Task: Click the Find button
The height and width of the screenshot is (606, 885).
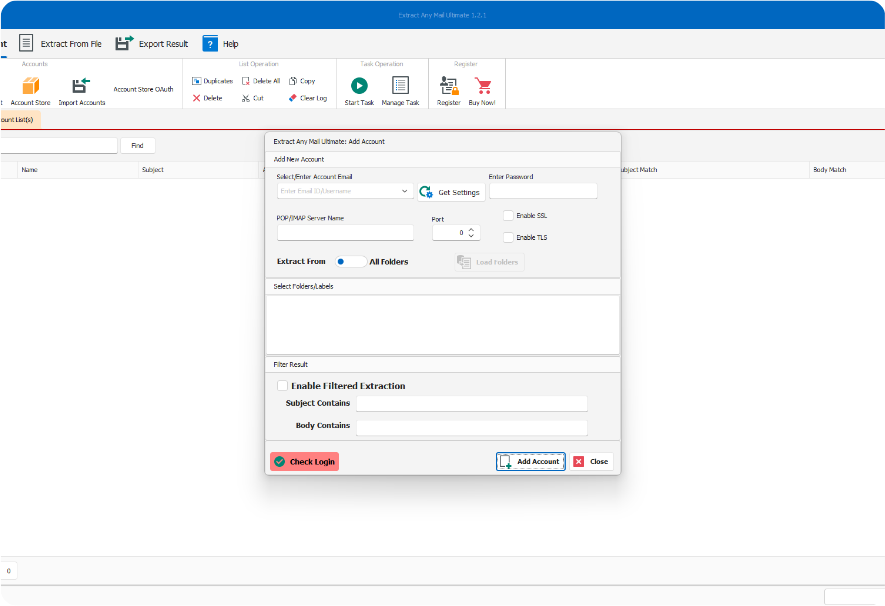Action: tap(138, 146)
